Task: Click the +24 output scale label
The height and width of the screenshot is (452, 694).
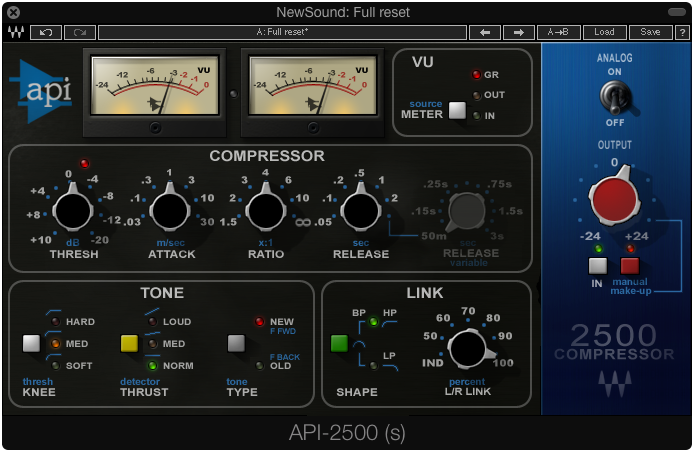Action: [636, 236]
